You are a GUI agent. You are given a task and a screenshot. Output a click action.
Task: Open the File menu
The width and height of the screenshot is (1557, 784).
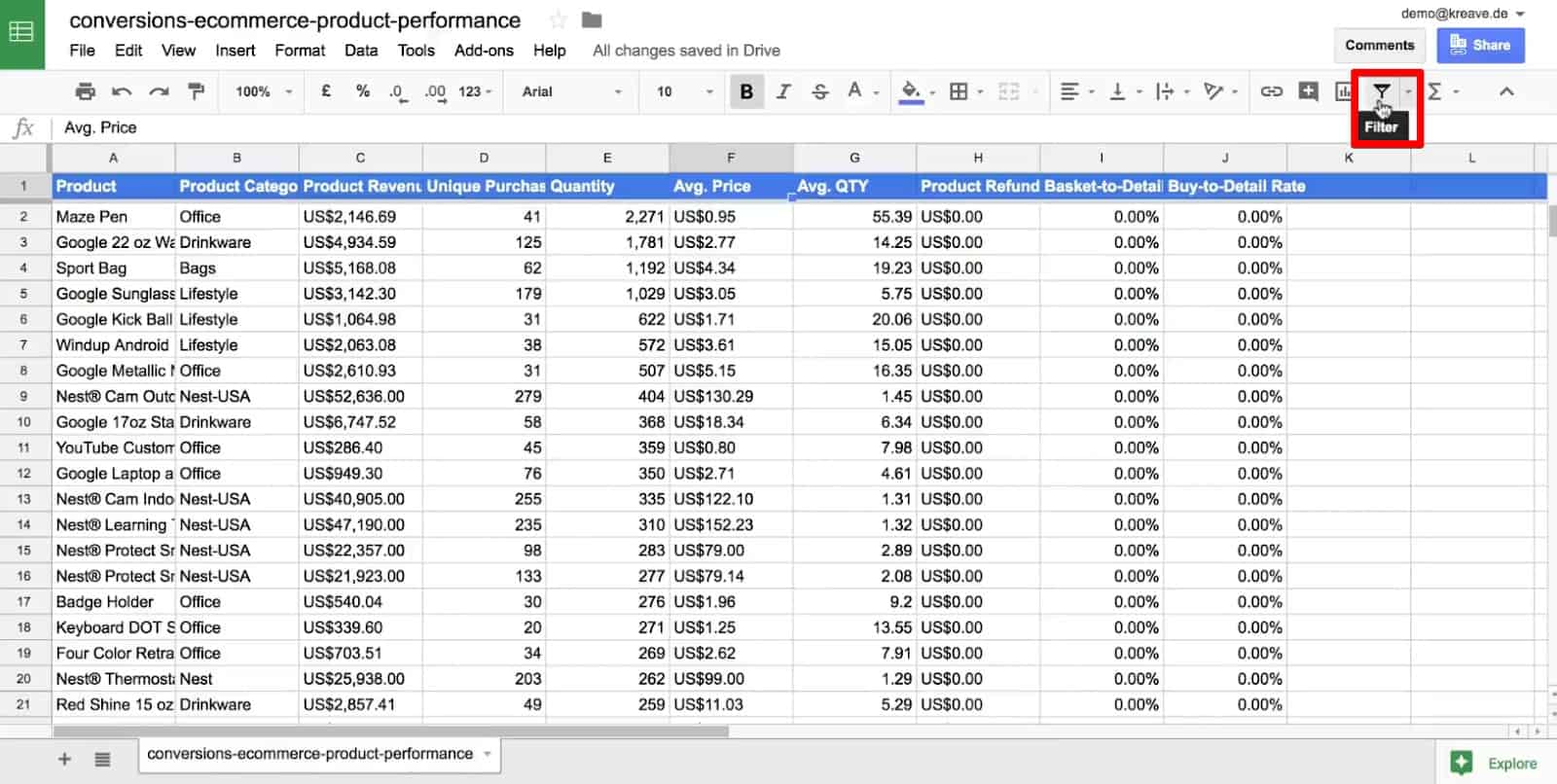click(x=83, y=51)
